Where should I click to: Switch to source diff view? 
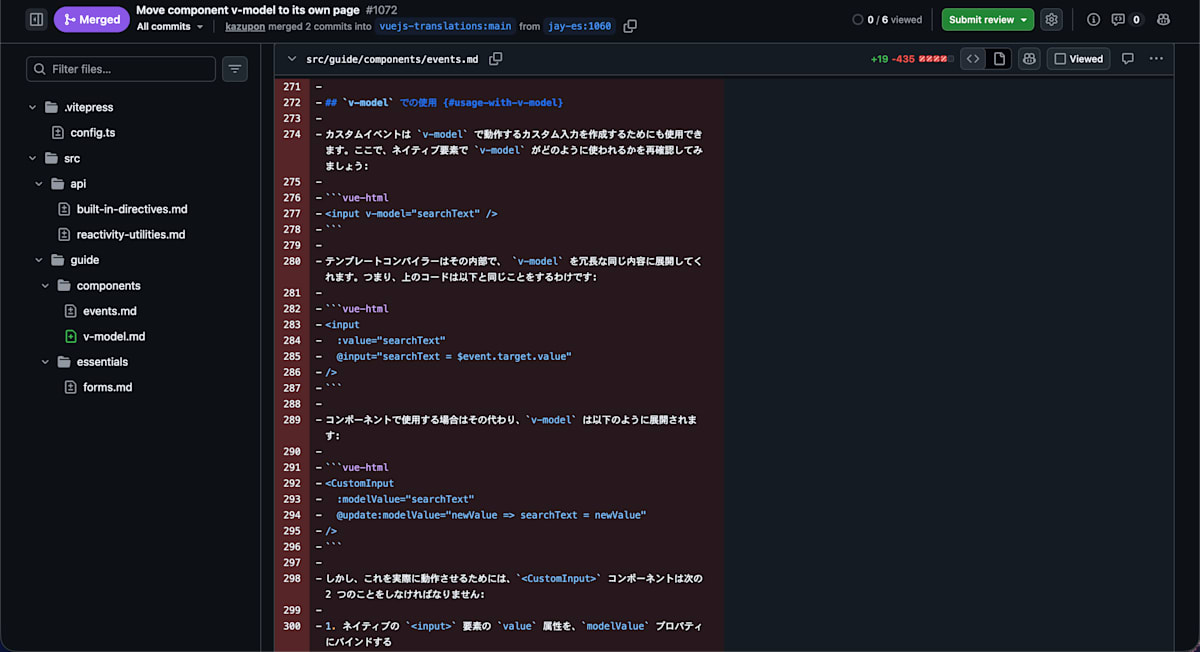973,59
